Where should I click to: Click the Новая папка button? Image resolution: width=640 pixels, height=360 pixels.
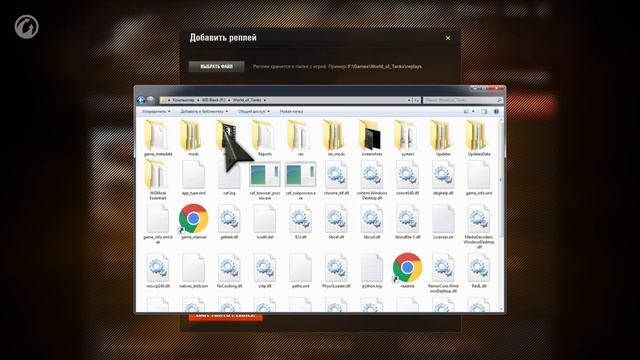291,111
